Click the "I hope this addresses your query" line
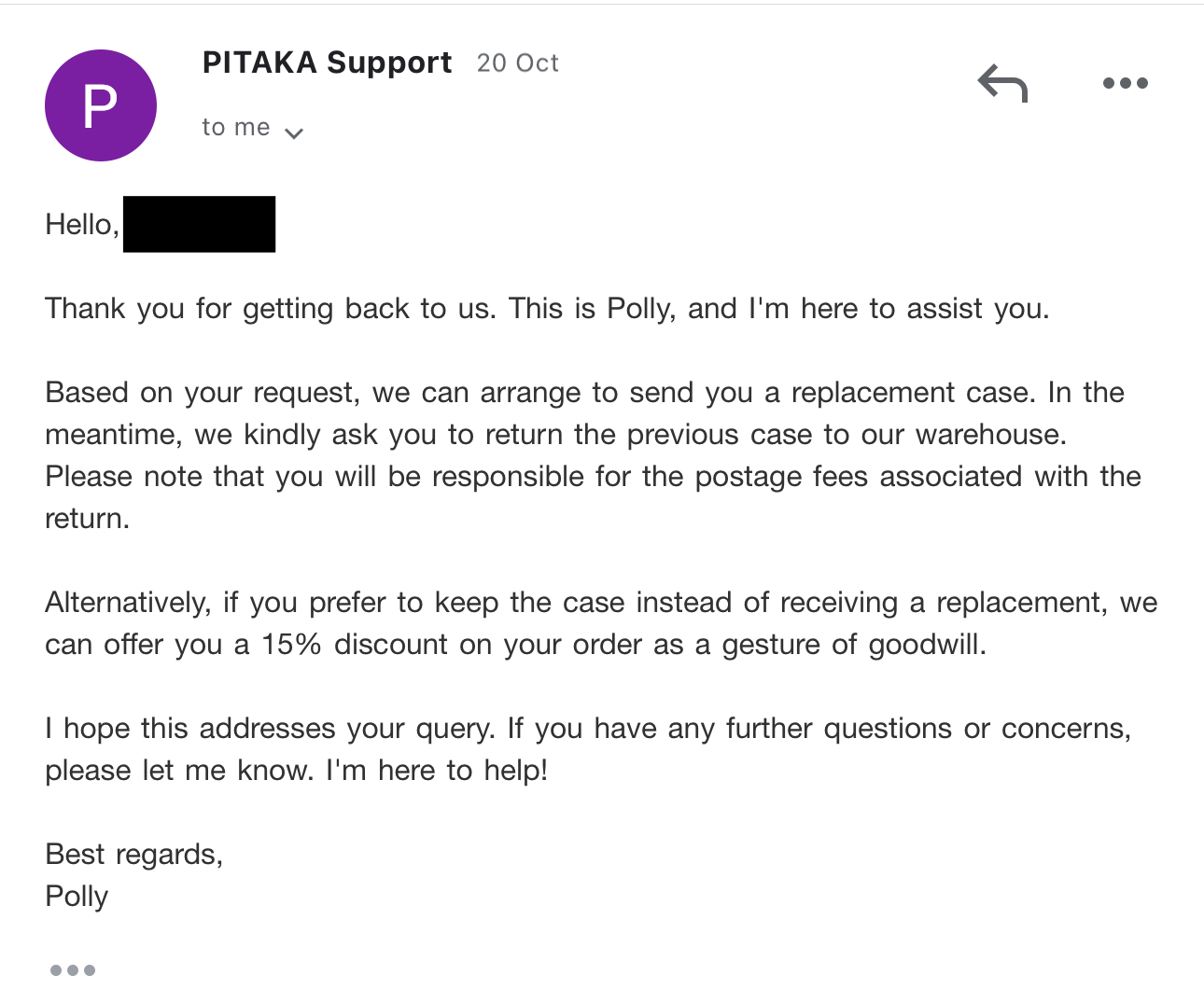The image size is (1204, 1003). tap(588, 729)
